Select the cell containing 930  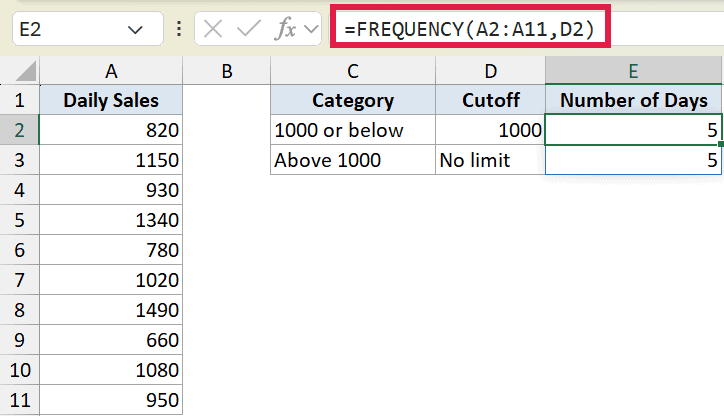(x=111, y=190)
